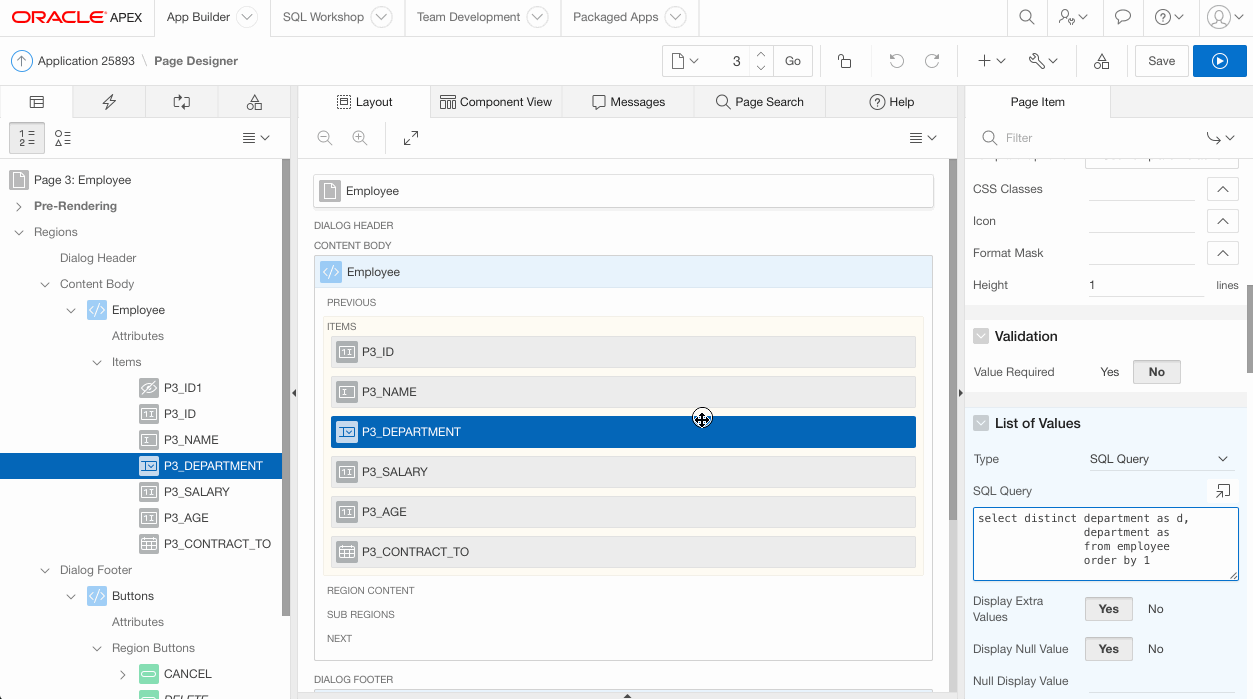This screenshot has height=699, width=1253.
Task: Open the List of Values Type dropdown
Action: click(1160, 459)
